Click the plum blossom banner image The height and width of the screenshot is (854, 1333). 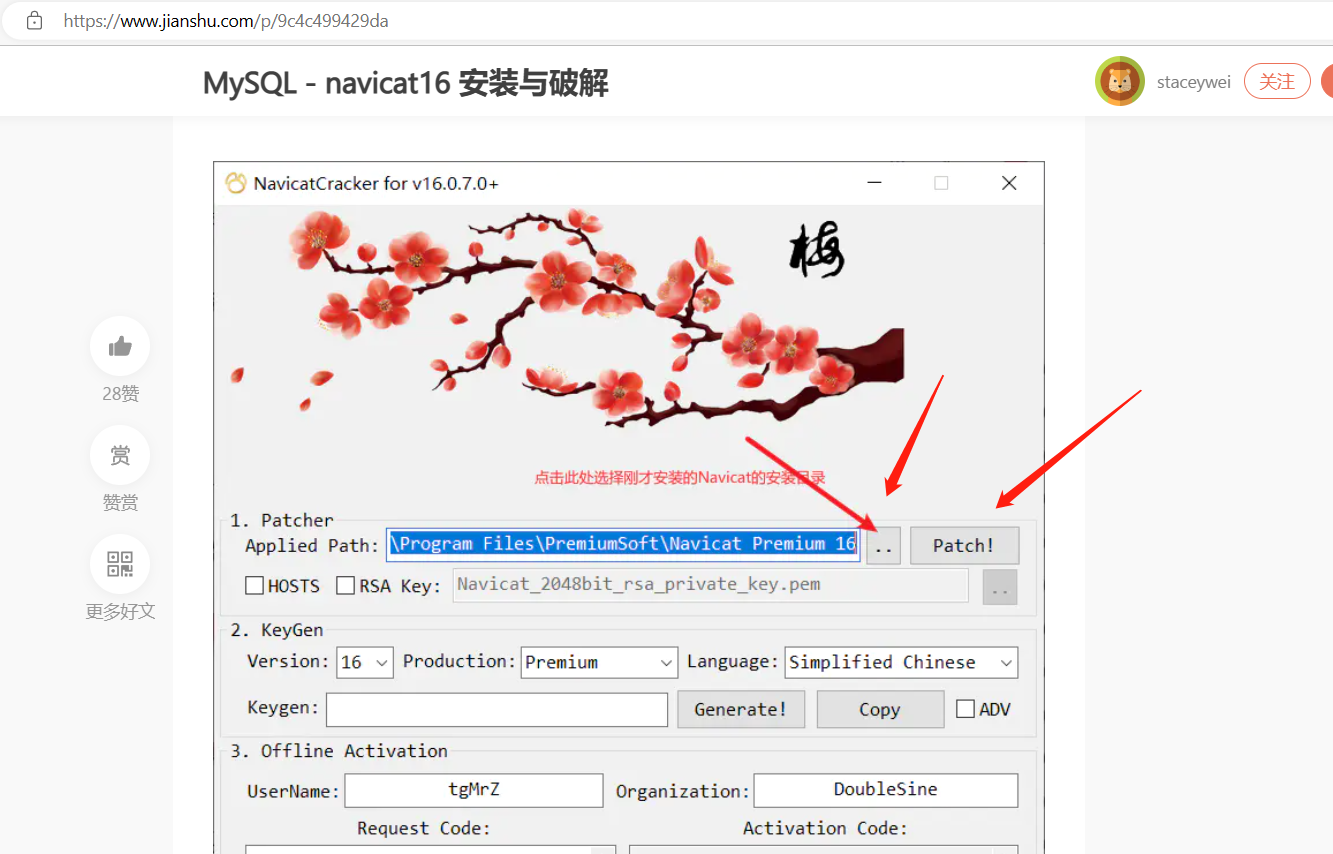(x=566, y=320)
